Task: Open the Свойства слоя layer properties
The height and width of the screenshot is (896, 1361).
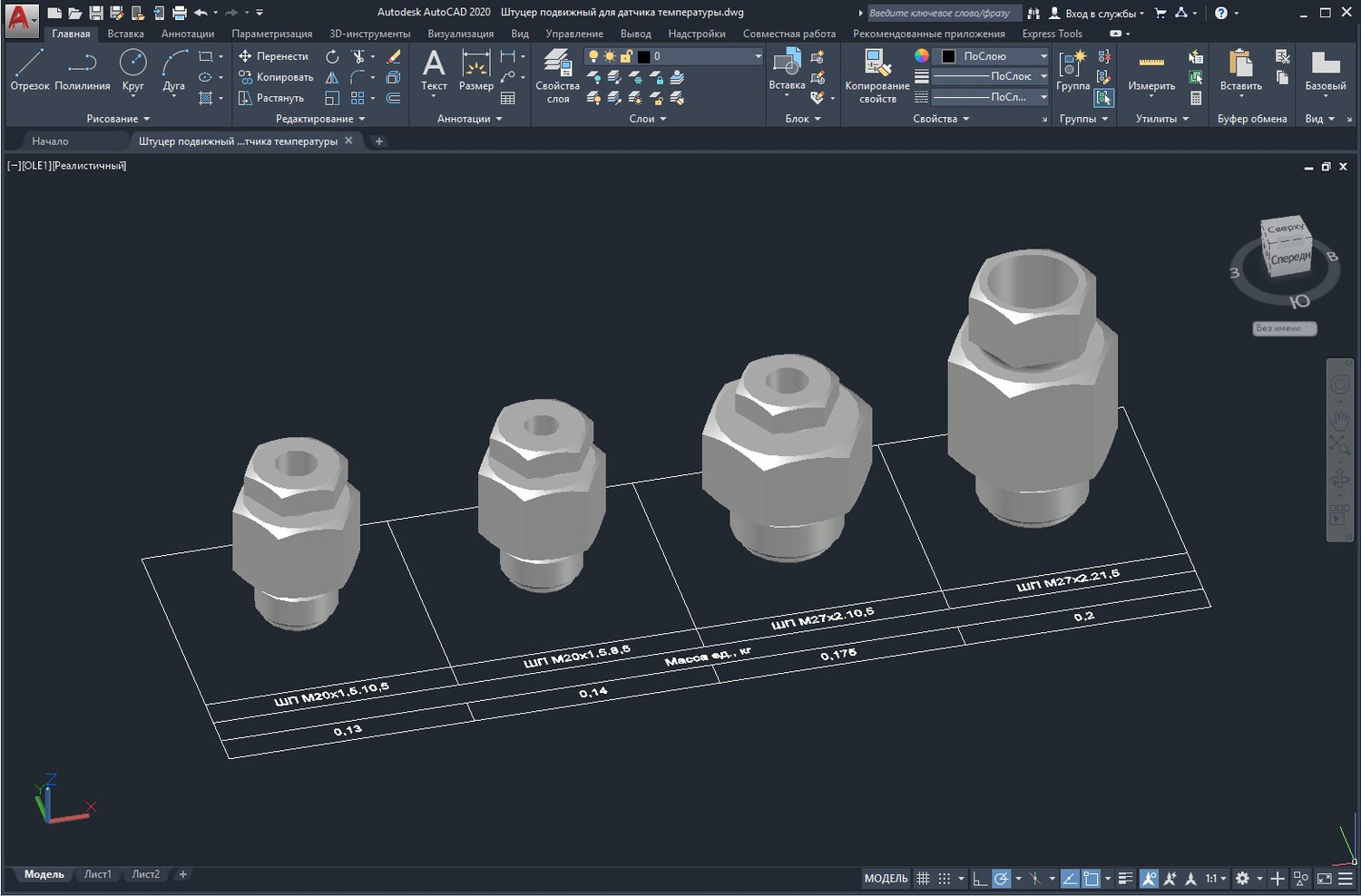Action: (x=557, y=76)
